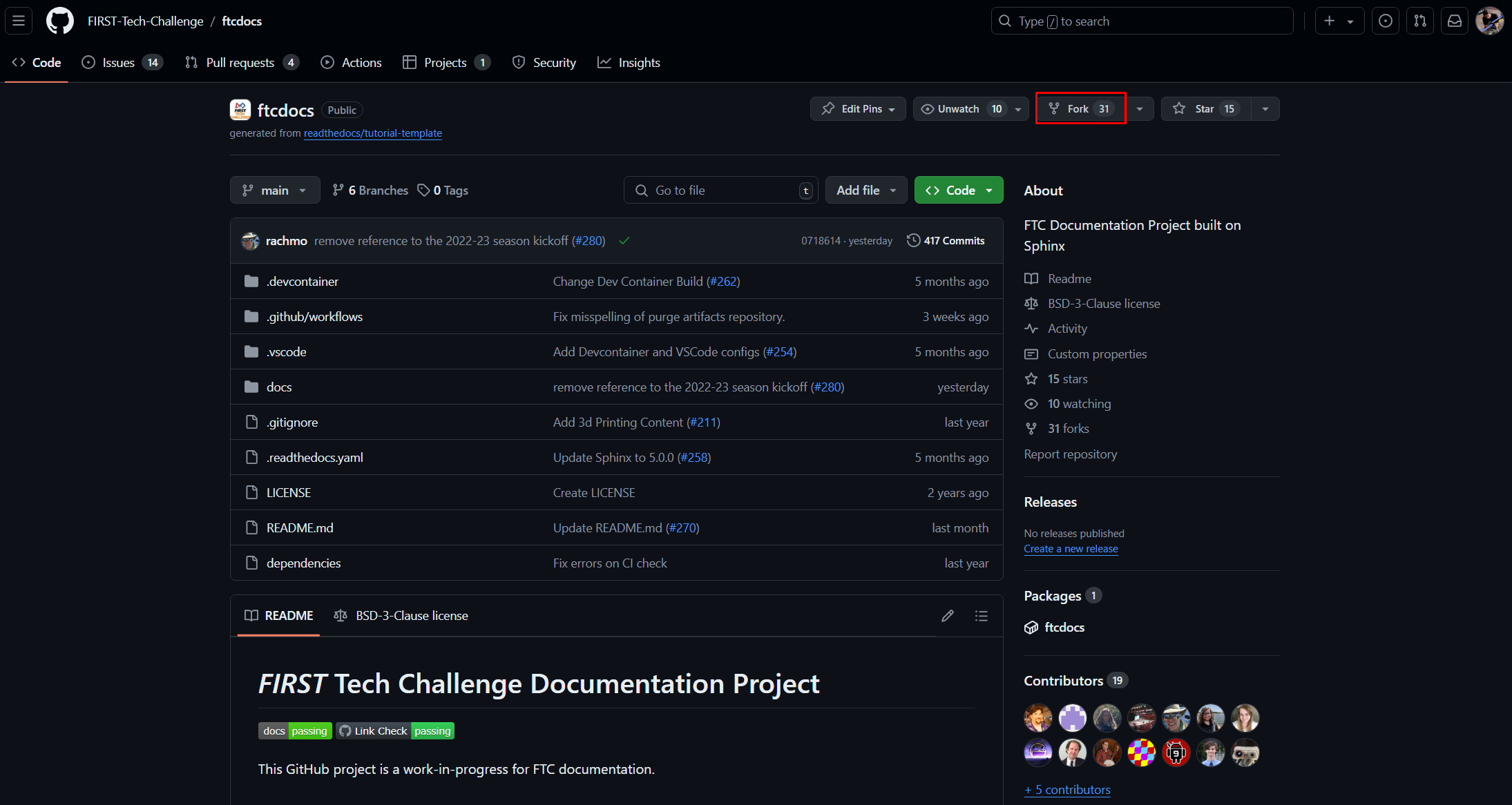Toggle the Unwatch notifications button
The width and height of the screenshot is (1512, 805).
coord(960,109)
